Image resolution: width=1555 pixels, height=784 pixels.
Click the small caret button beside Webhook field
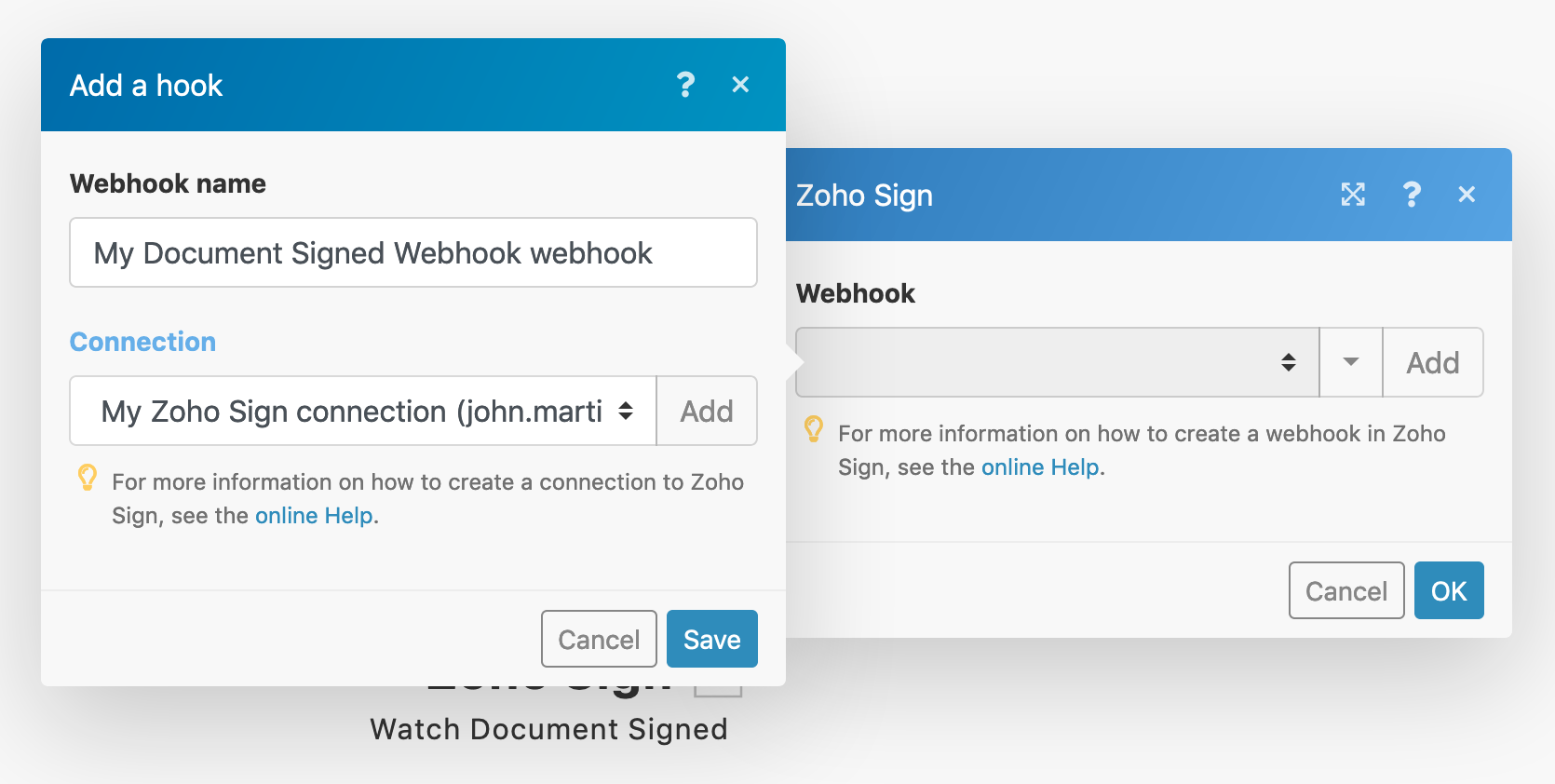[1350, 362]
